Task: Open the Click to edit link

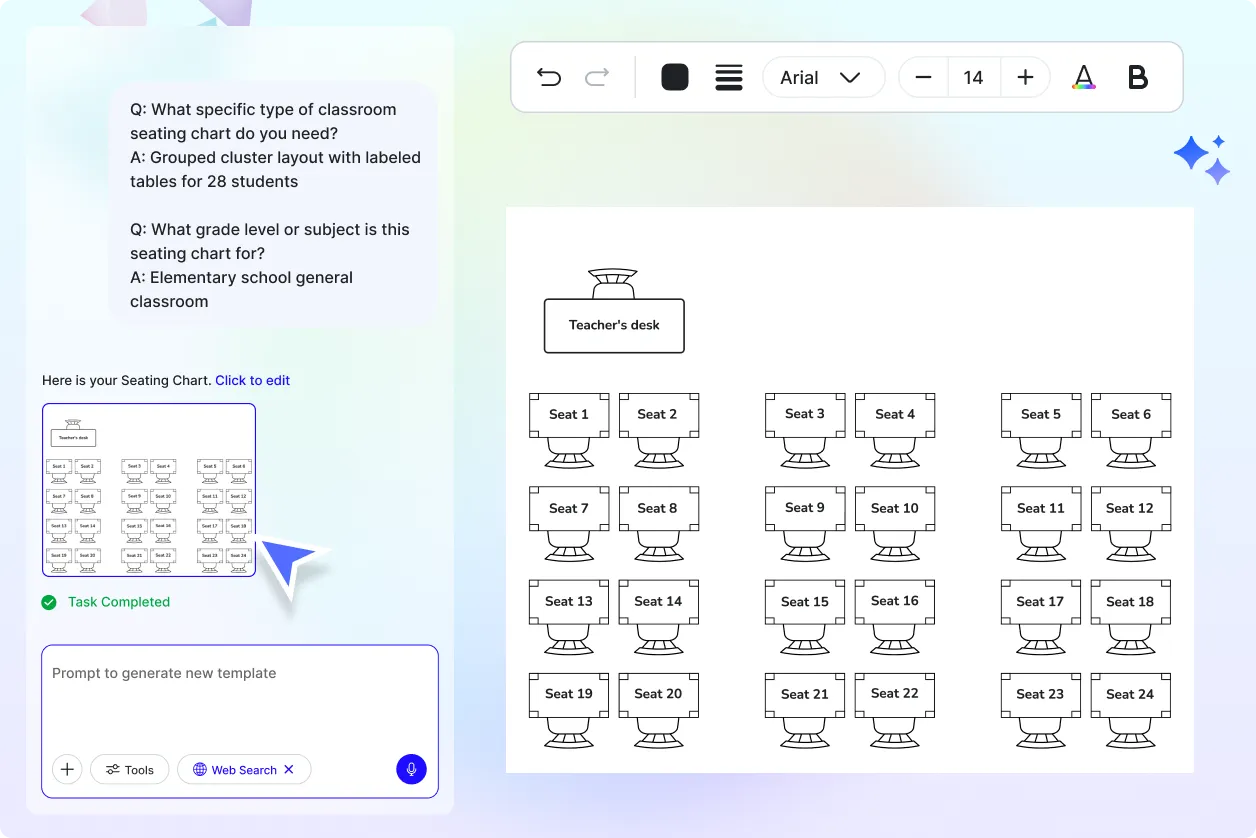Action: (x=253, y=380)
